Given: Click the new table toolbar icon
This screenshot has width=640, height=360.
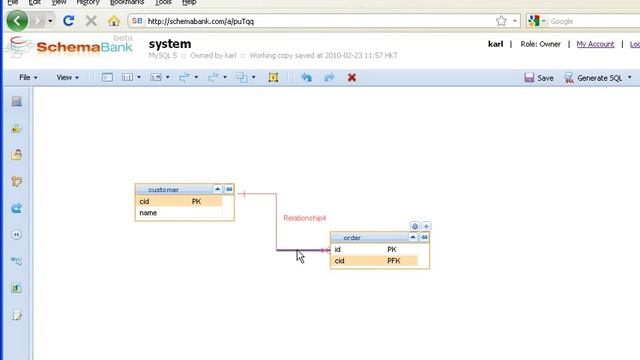Looking at the screenshot, I should point(107,77).
